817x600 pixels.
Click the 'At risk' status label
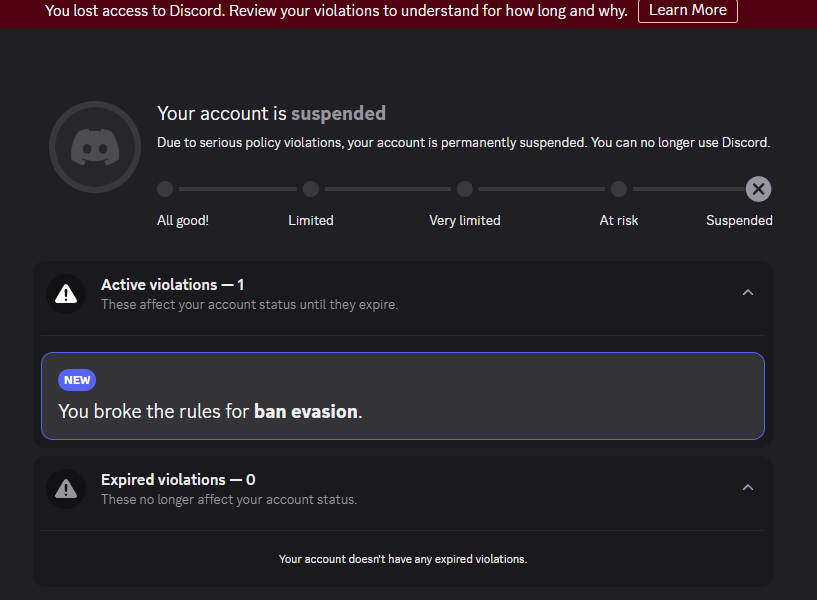618,220
